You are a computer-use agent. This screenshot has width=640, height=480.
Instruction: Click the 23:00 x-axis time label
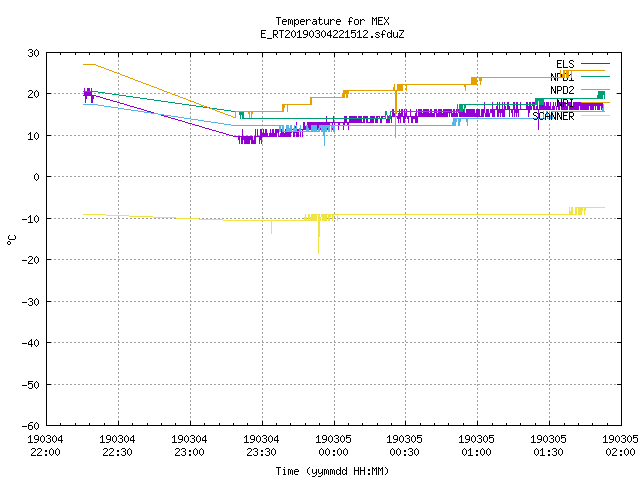click(189, 452)
